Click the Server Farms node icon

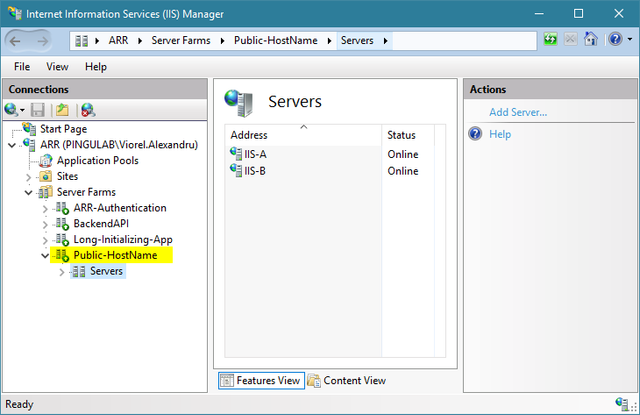click(45, 192)
